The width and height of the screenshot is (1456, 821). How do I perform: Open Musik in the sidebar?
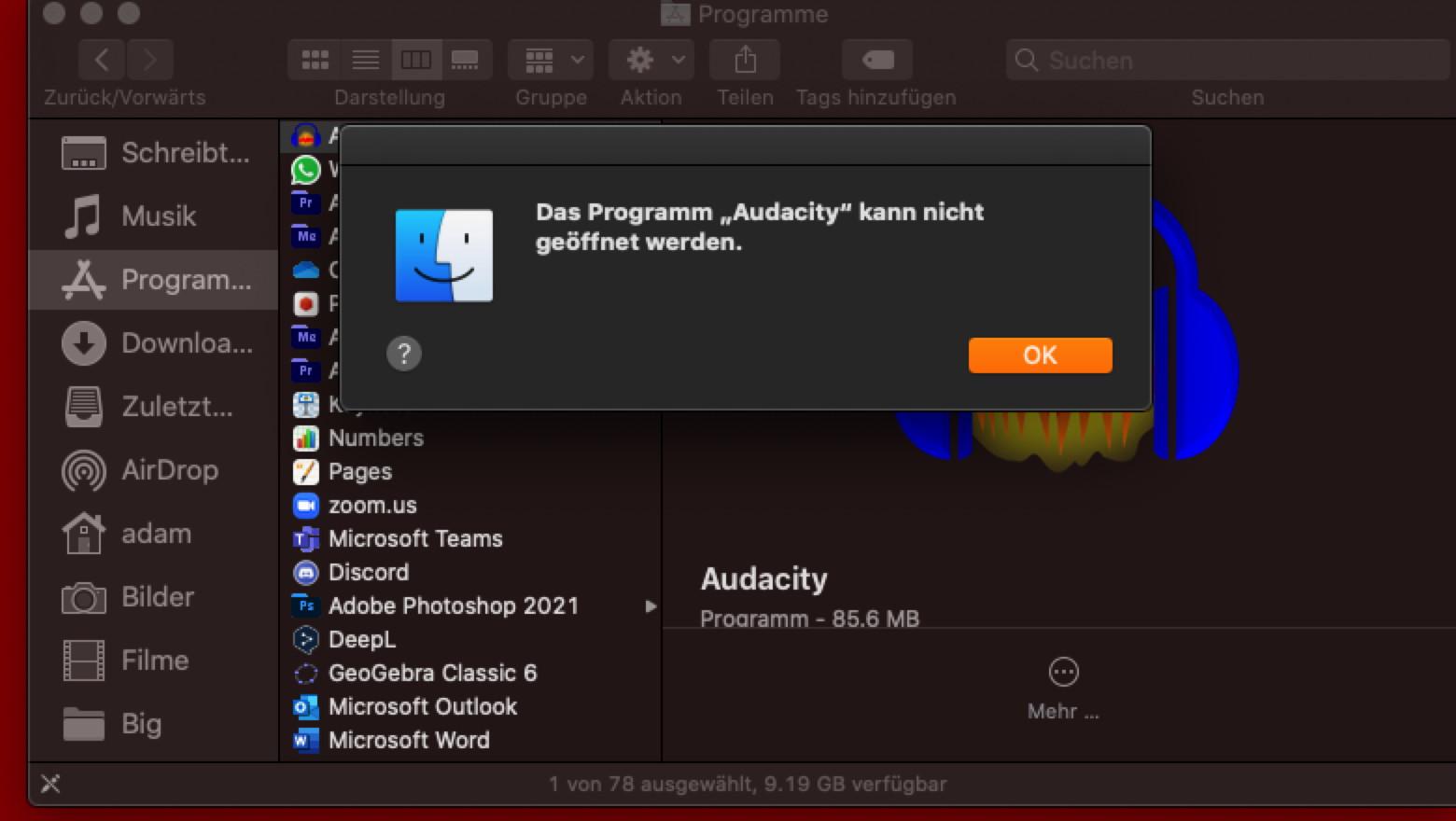click(154, 216)
